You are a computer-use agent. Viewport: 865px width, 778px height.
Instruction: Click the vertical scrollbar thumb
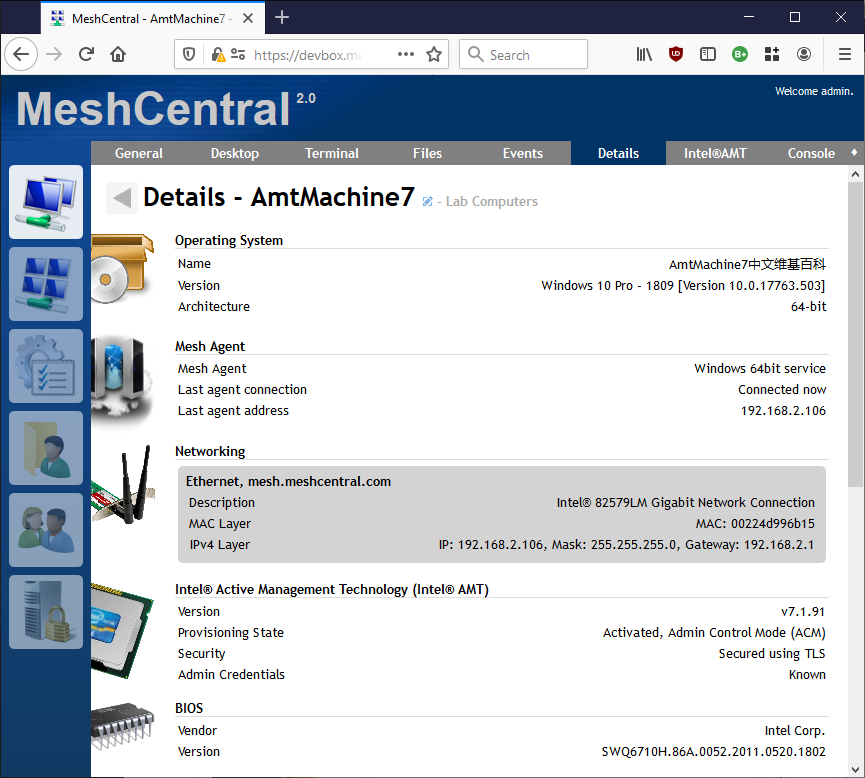[856, 334]
